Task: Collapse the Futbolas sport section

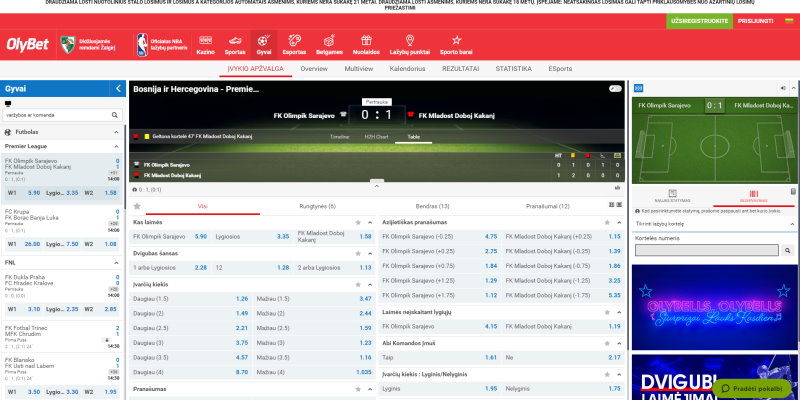Action: (x=116, y=132)
